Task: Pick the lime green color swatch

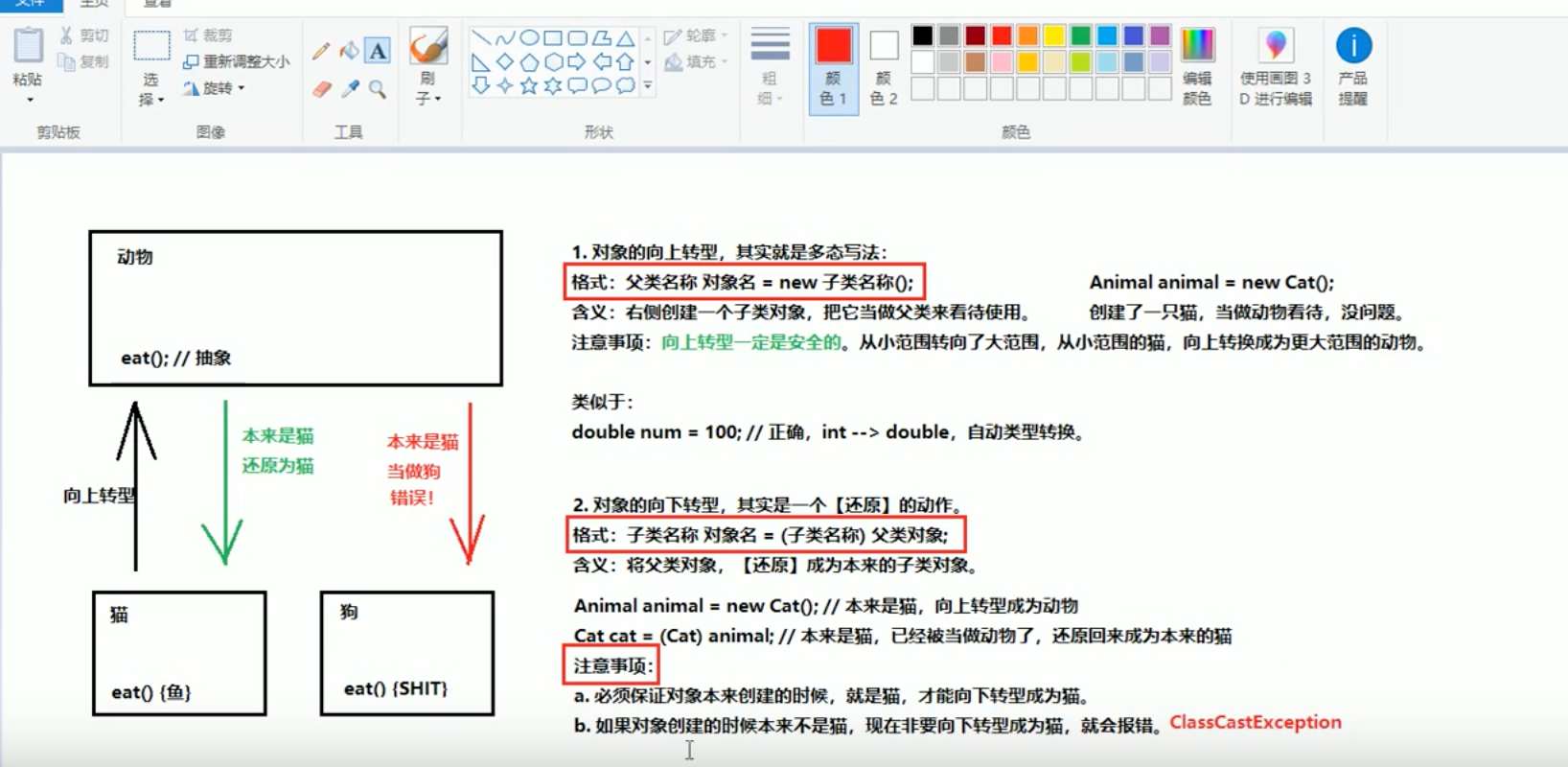Action: [x=1080, y=62]
